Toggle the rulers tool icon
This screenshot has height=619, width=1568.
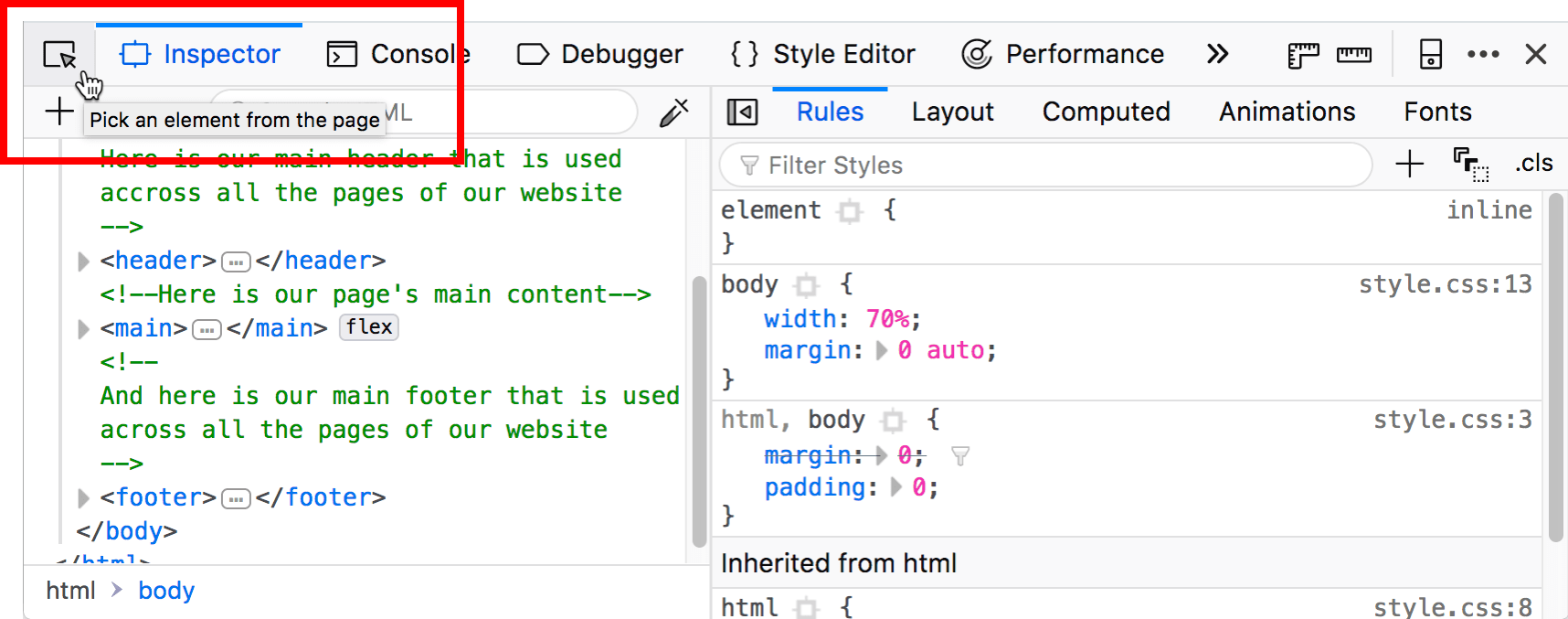[x=1303, y=55]
